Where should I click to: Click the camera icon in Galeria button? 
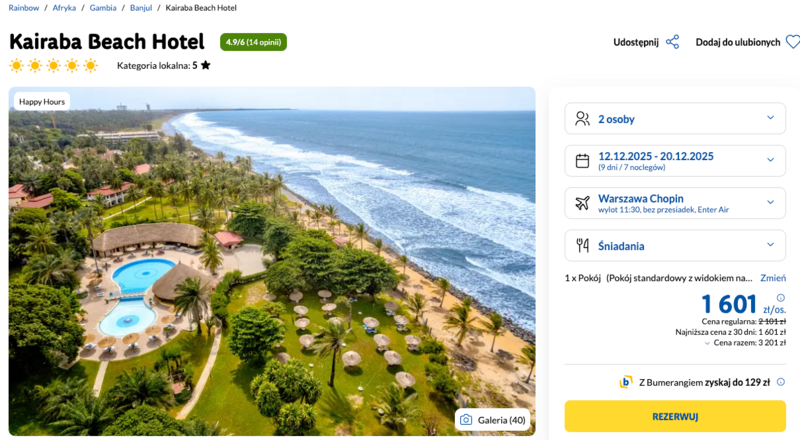[x=465, y=420]
